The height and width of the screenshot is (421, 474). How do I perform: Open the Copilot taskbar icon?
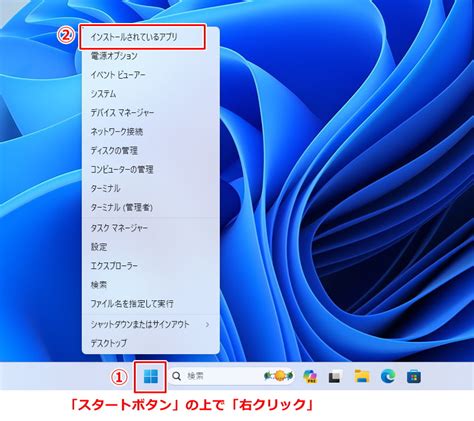(x=310, y=376)
